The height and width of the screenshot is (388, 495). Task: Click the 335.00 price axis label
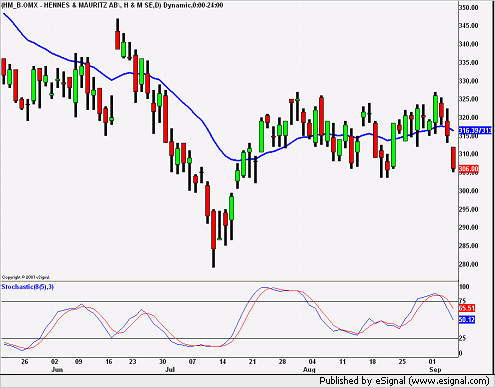468,63
